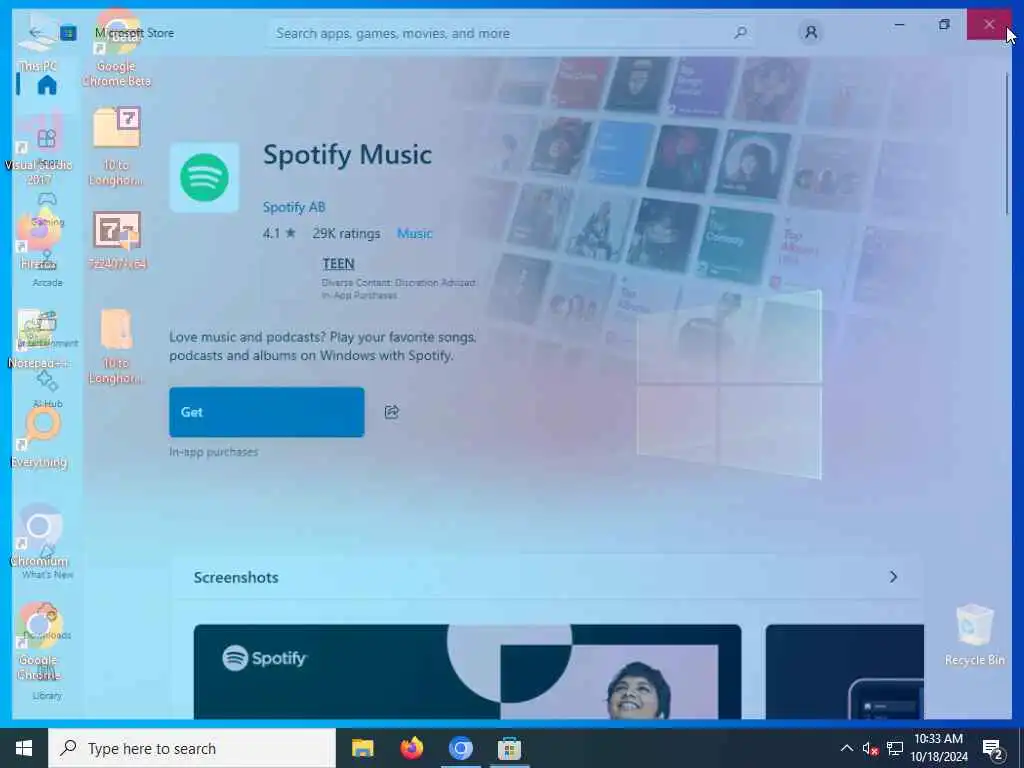Select Everything desktop shortcut
The image size is (1024, 768).
pos(39,438)
